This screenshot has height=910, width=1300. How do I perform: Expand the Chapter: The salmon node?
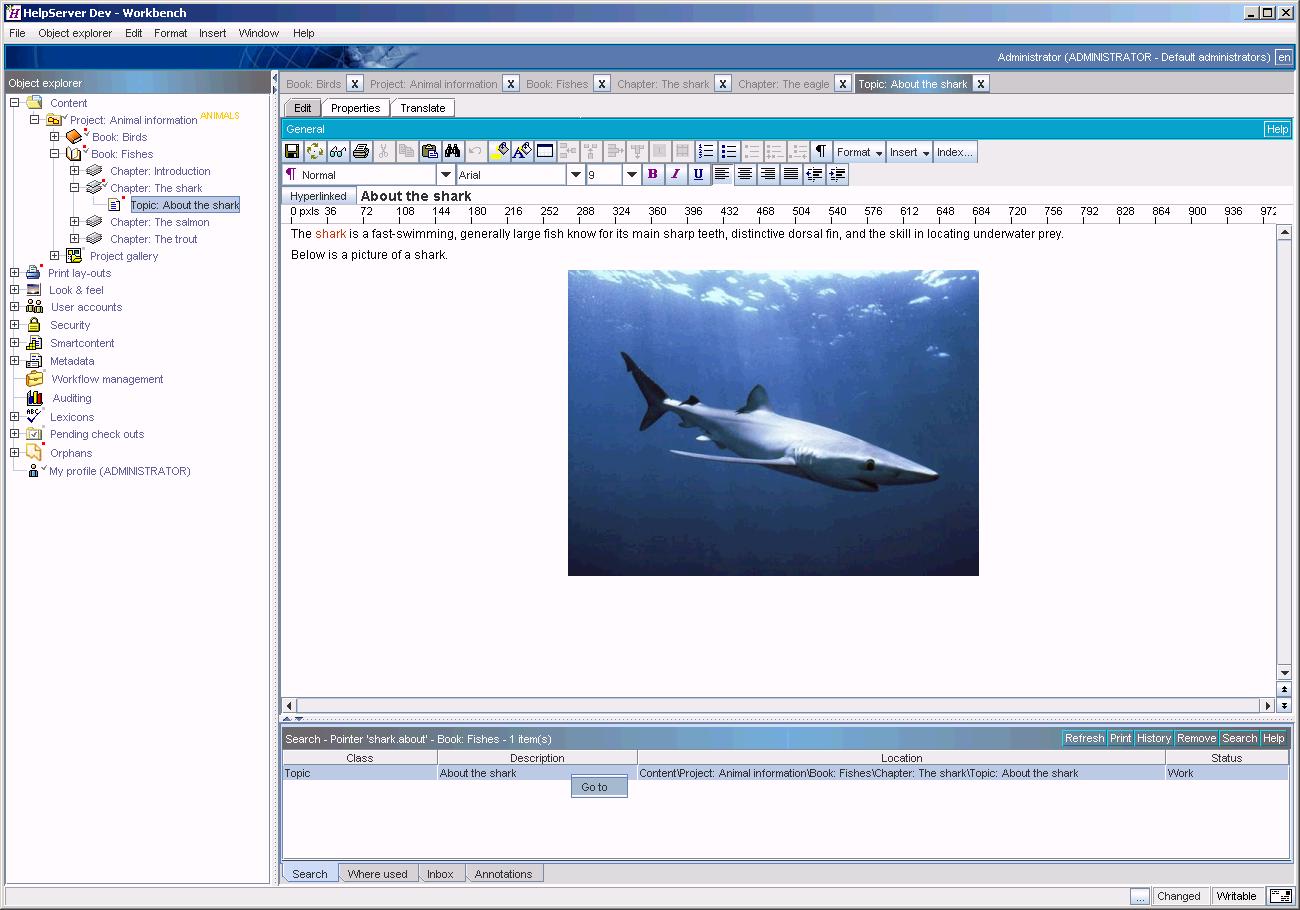tap(75, 222)
